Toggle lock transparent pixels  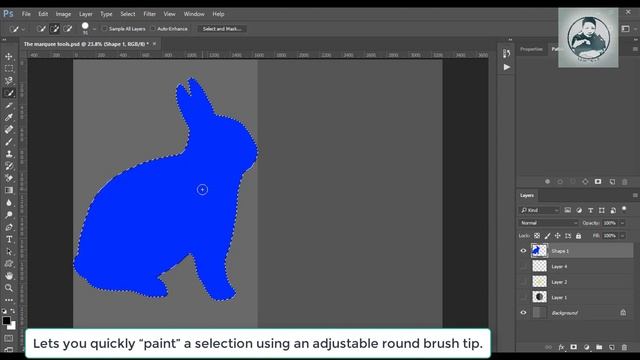point(537,236)
